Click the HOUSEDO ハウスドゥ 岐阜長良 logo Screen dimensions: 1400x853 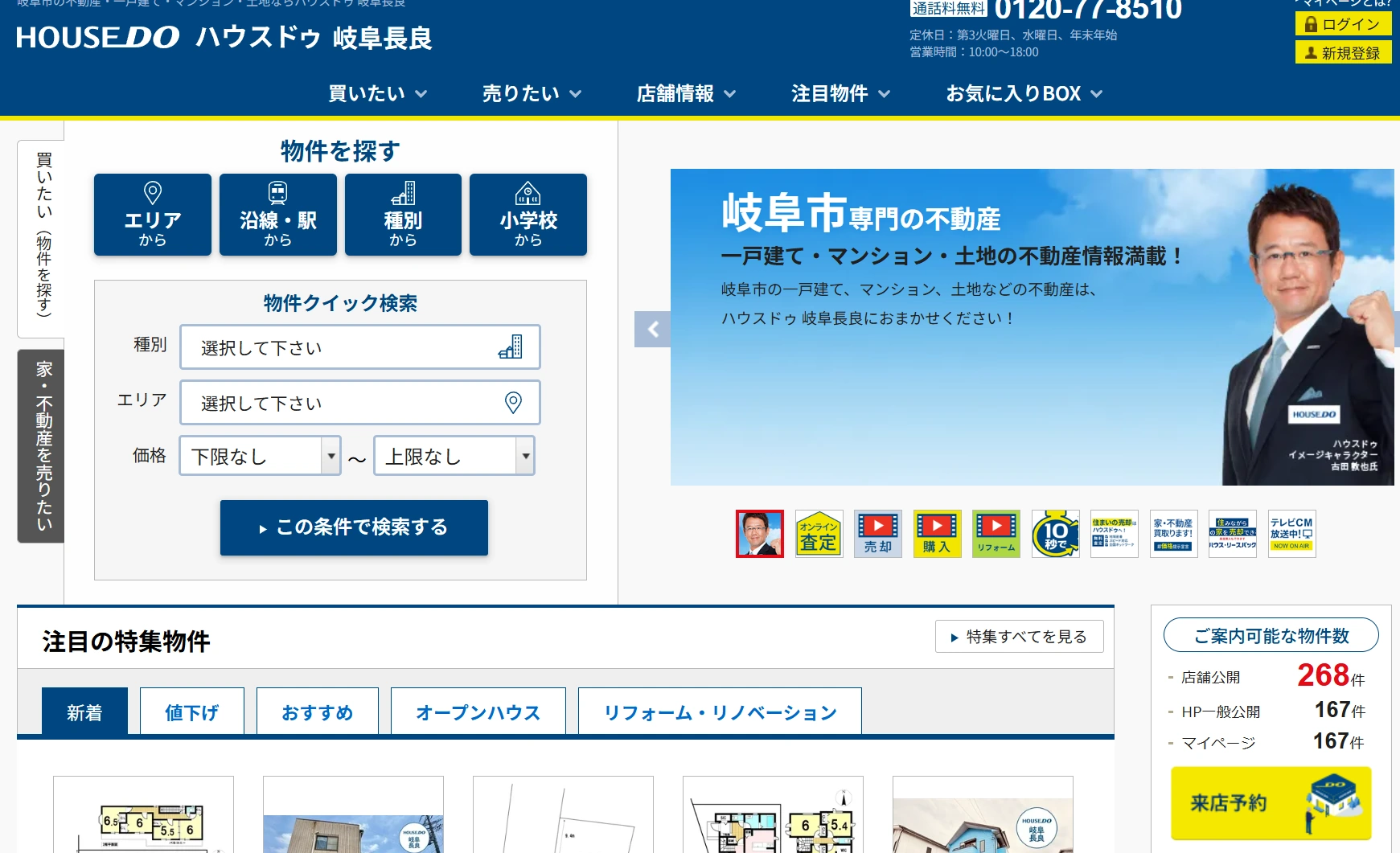(x=224, y=38)
